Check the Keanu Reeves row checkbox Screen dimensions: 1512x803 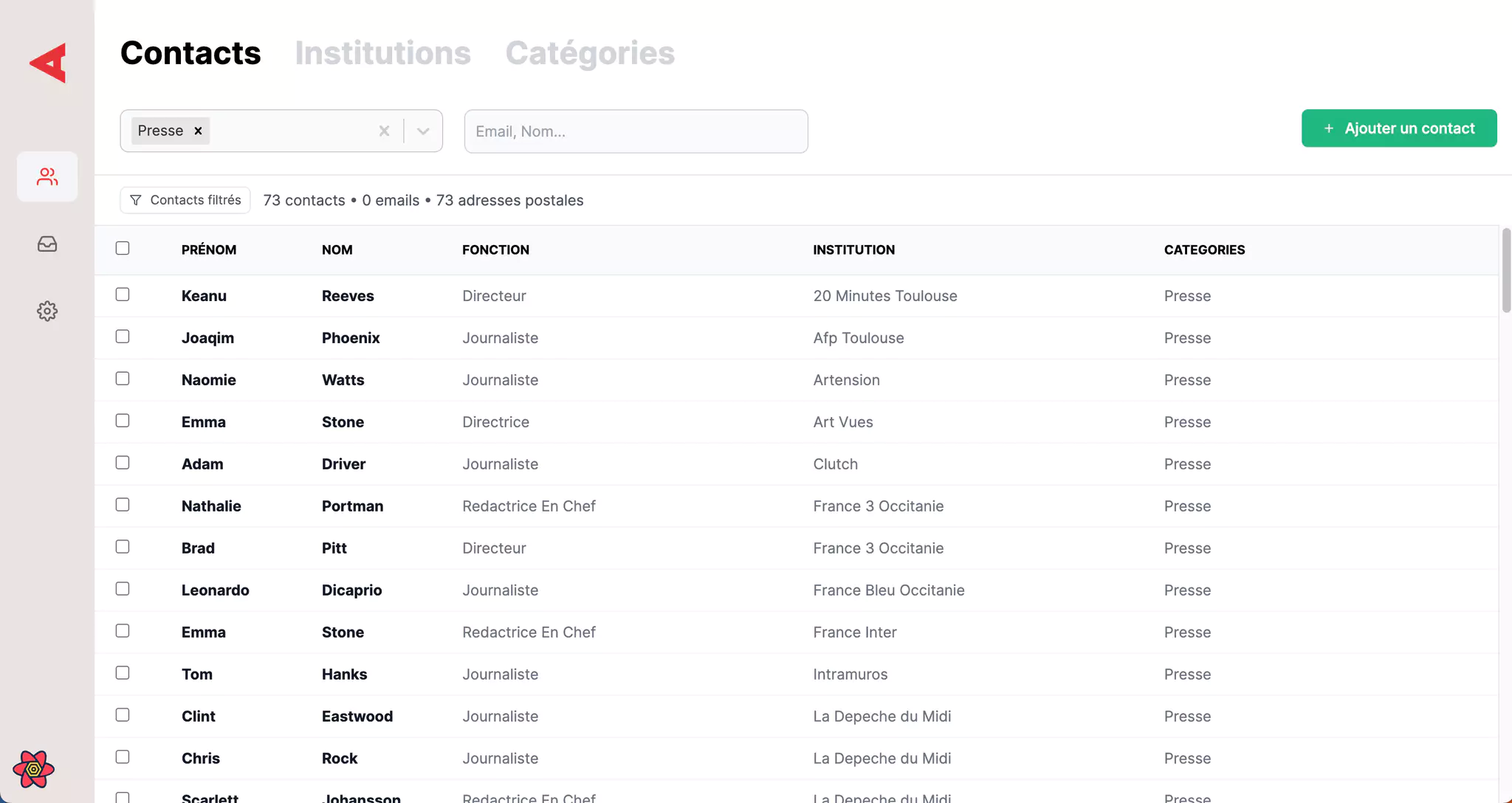[x=123, y=294]
